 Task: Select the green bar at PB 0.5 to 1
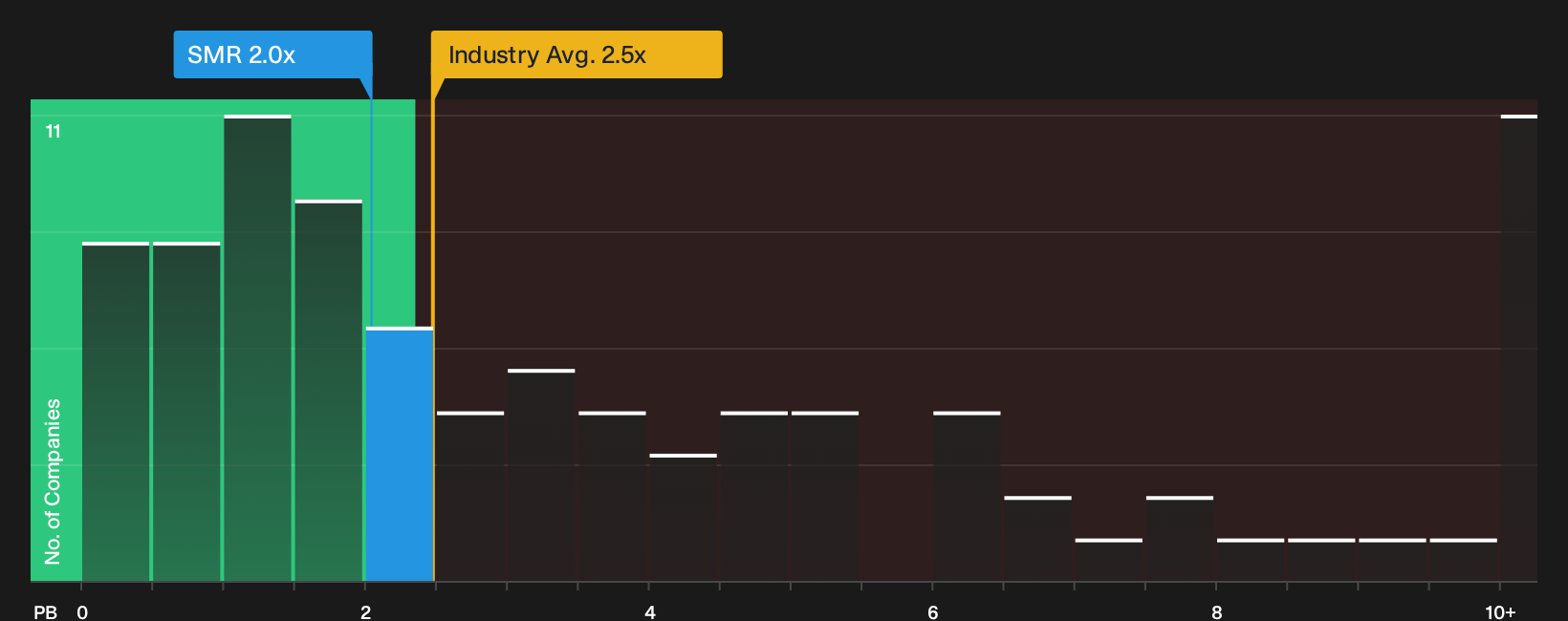[186, 413]
